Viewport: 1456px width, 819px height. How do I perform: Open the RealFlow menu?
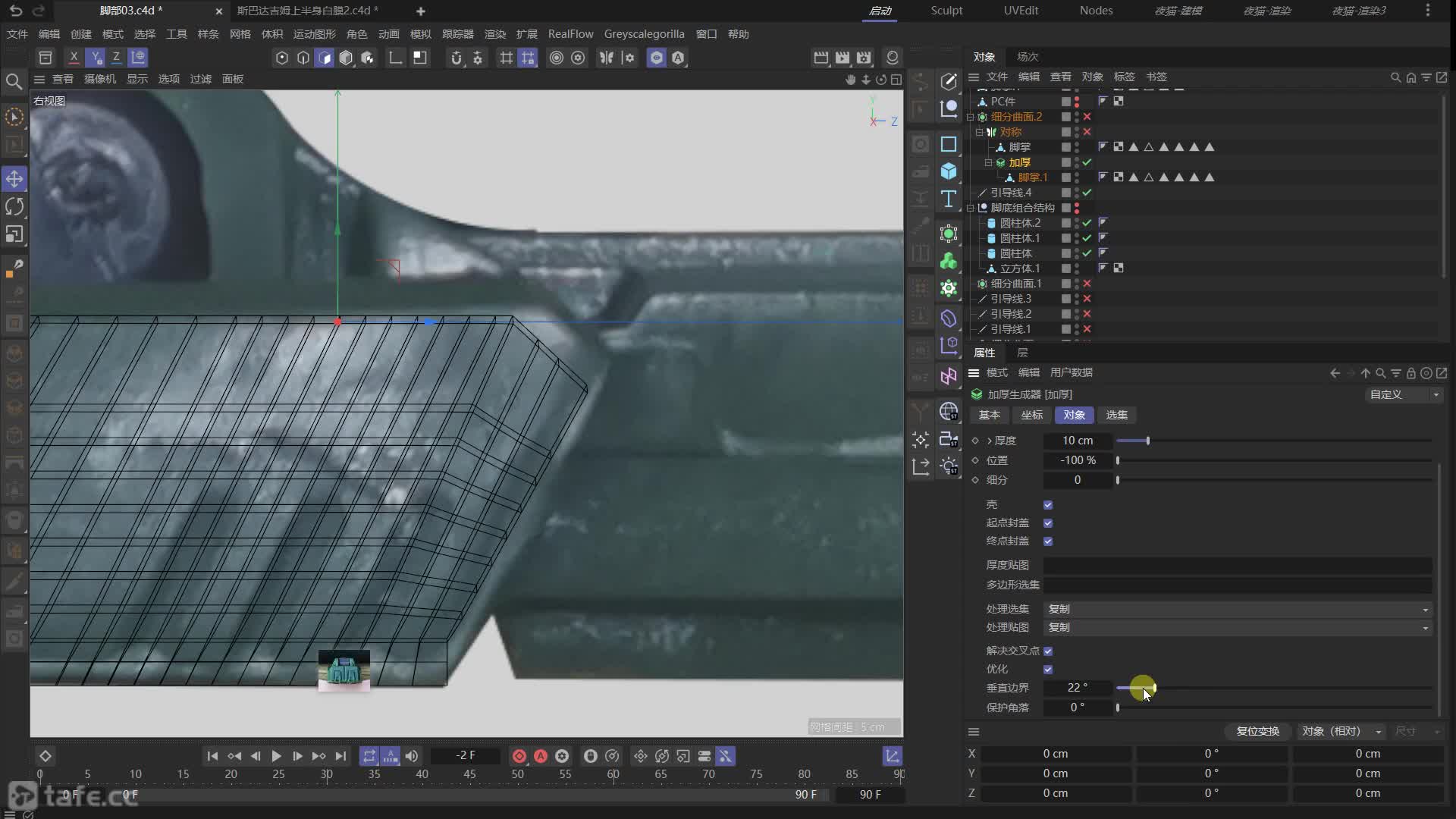tap(570, 34)
